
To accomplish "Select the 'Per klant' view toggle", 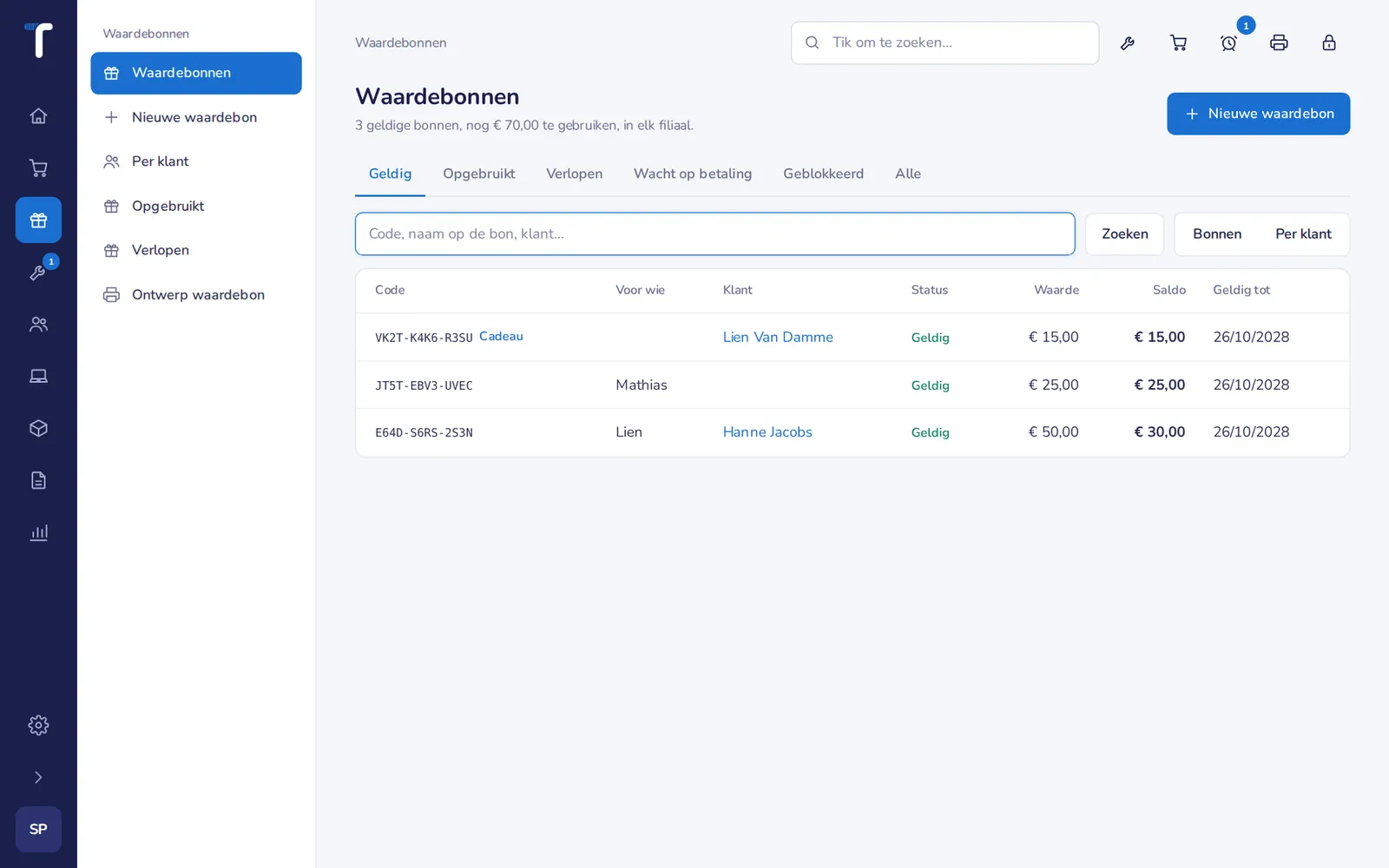I will point(1303,233).
